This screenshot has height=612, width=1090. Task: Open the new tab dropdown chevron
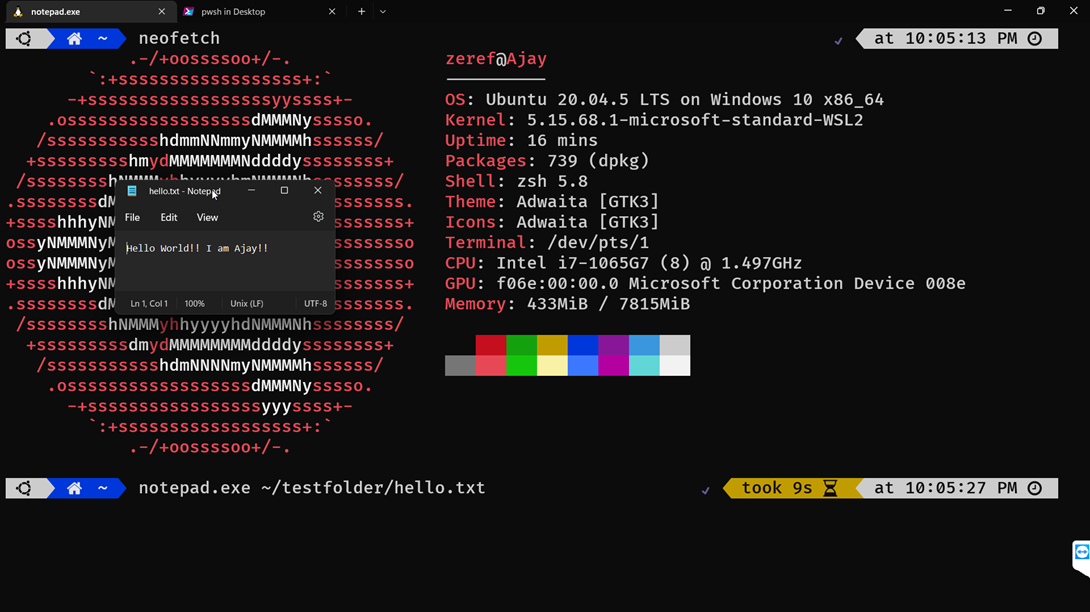[x=382, y=12]
